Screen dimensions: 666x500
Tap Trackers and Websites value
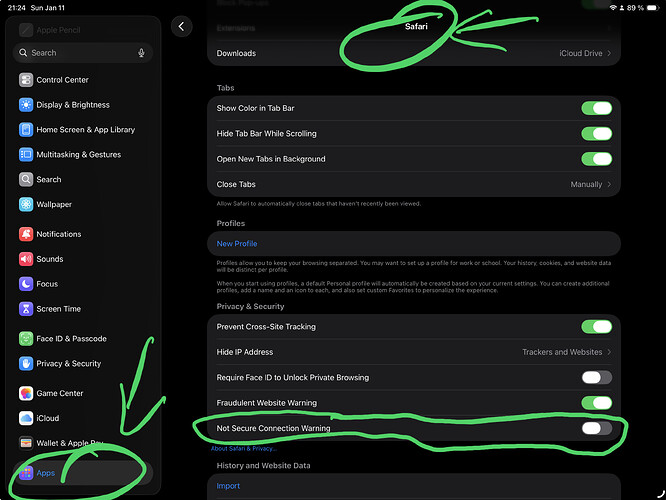coord(562,352)
